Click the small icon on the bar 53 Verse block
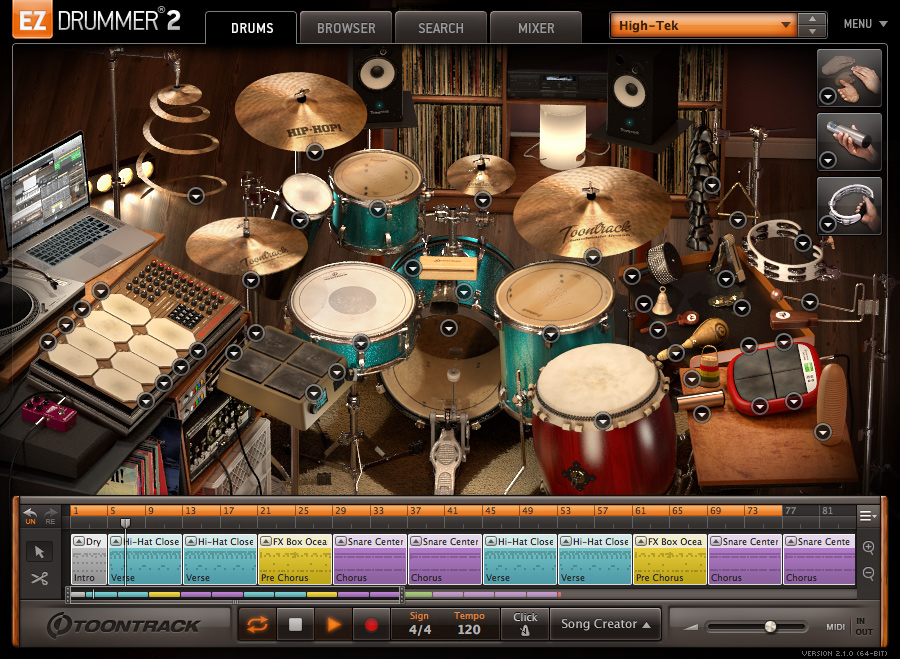This screenshot has width=900, height=659. point(566,541)
